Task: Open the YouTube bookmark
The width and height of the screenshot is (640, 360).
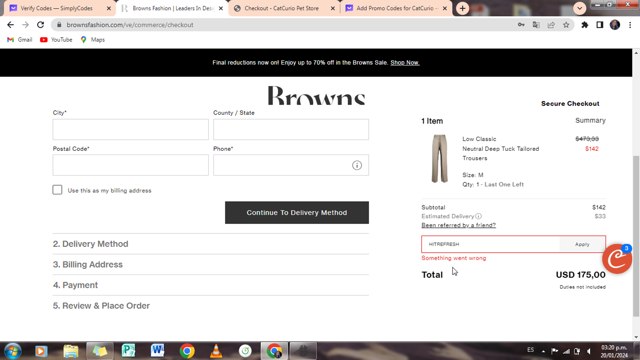Action: coord(56,40)
